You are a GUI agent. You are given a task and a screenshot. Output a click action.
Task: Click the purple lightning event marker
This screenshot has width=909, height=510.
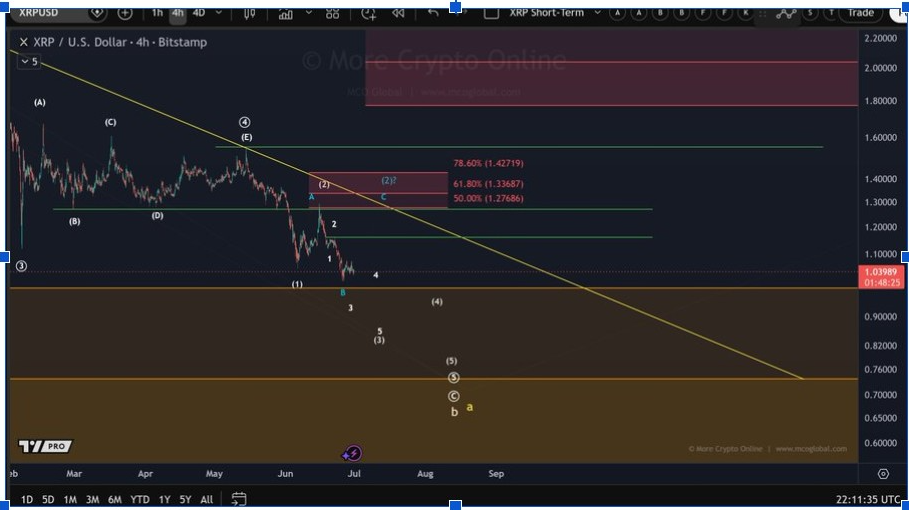pyautogui.click(x=352, y=453)
